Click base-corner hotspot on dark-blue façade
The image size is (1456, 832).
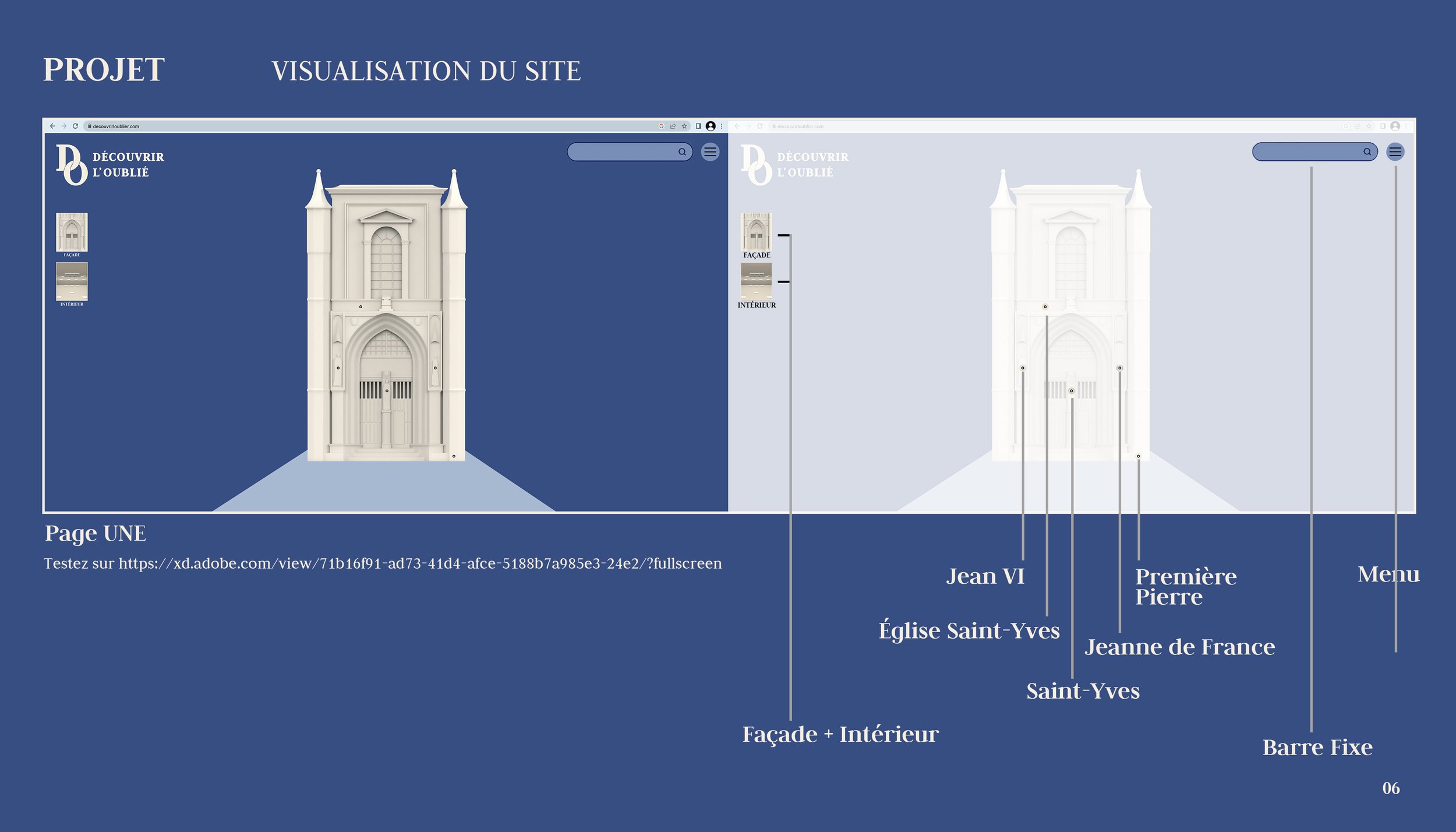[x=454, y=456]
